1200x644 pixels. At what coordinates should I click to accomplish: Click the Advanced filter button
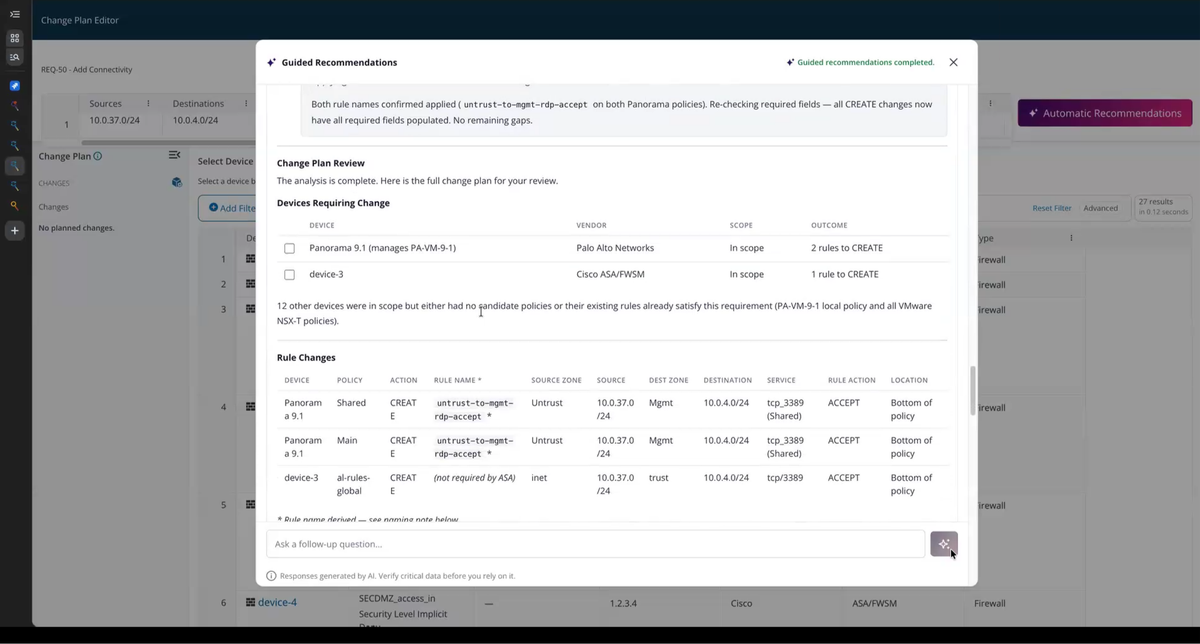click(x=1100, y=208)
